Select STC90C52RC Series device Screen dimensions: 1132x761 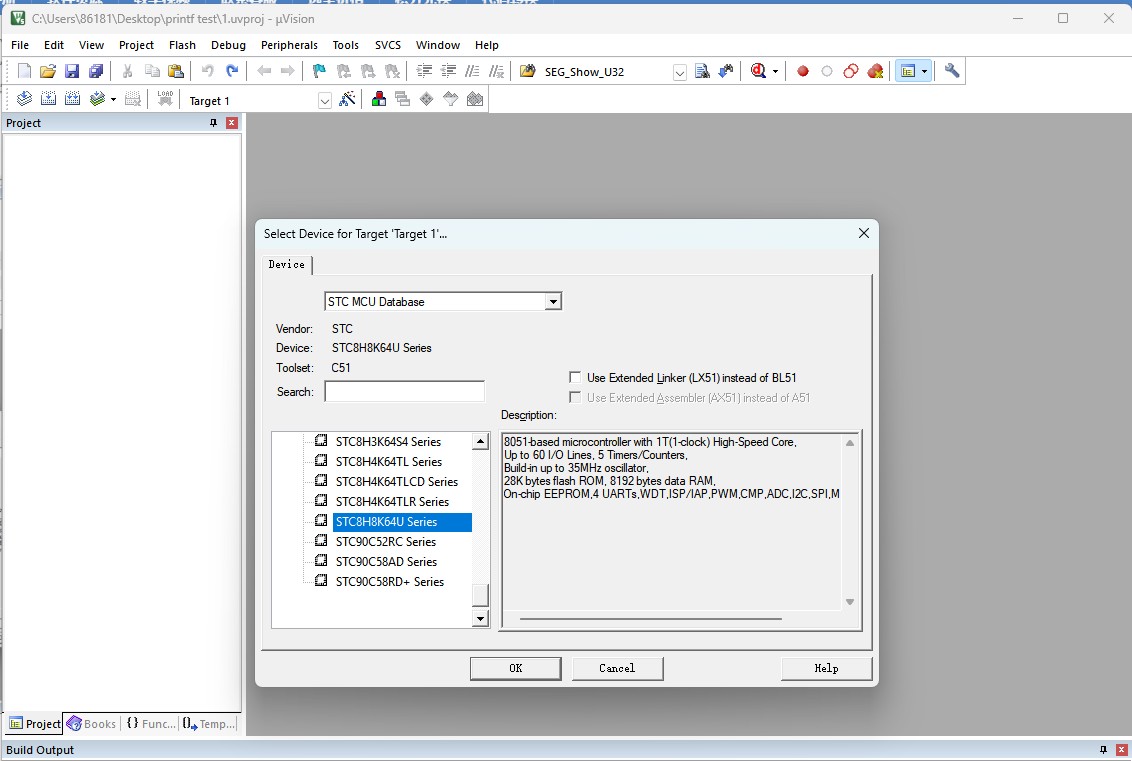(386, 542)
